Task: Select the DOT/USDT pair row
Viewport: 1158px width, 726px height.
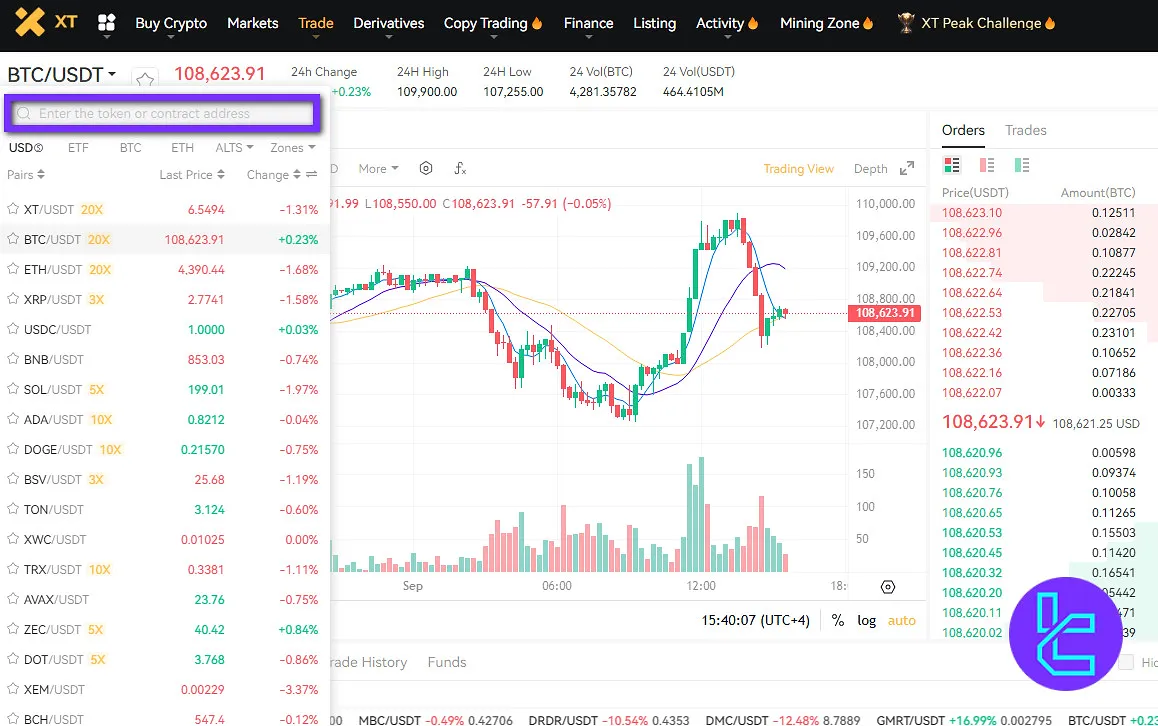Action: (x=164, y=660)
